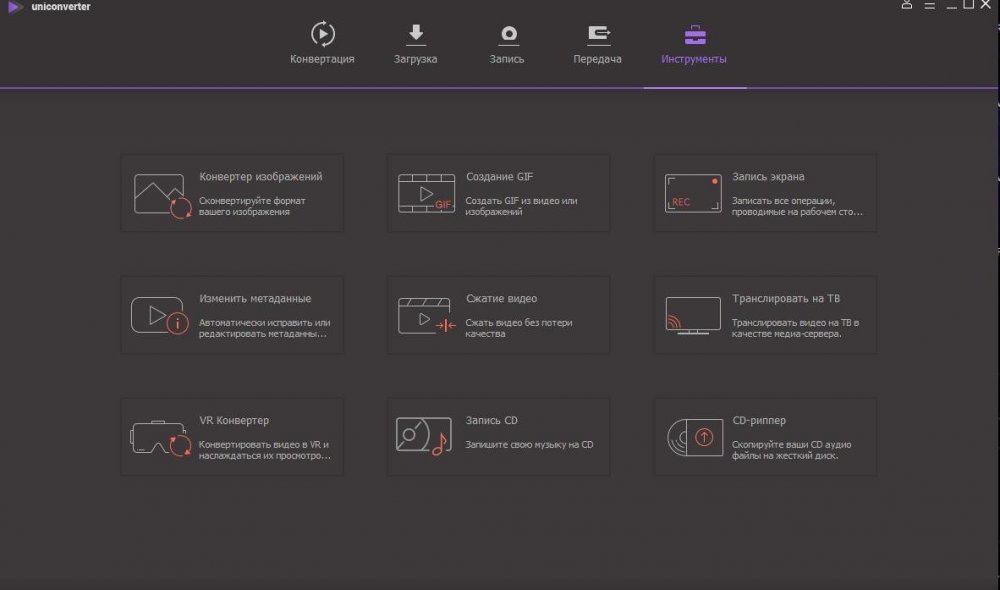Screen dimensions: 1000x590
Task: Switch to the Передача tab
Action: pos(597,44)
